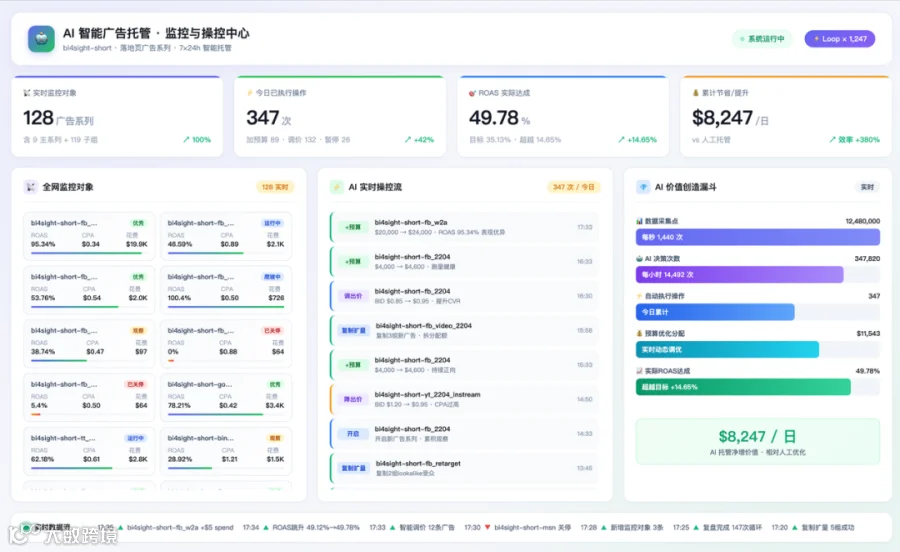This screenshot has height=552, width=900.
Task: Click the Loop x 1,247 button
Action: tap(840, 39)
